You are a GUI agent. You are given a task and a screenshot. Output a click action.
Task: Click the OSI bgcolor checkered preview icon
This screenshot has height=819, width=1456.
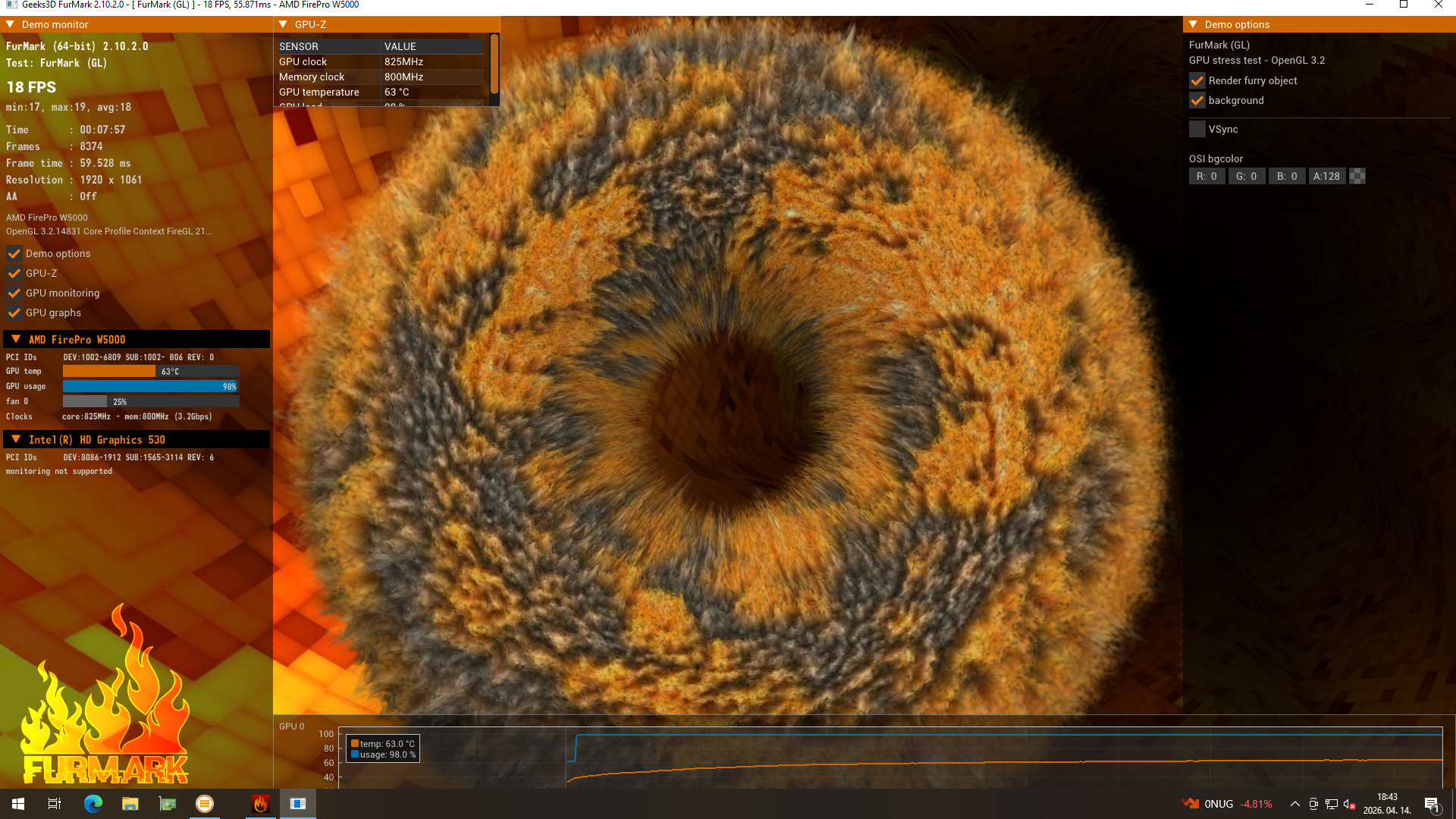click(x=1357, y=176)
